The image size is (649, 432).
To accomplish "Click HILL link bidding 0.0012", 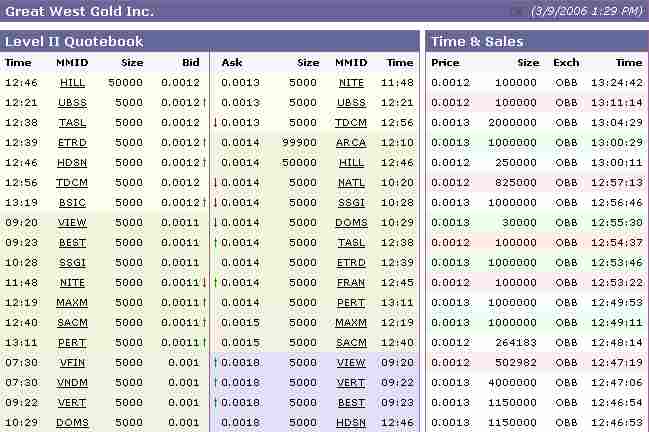I will click(72, 83).
